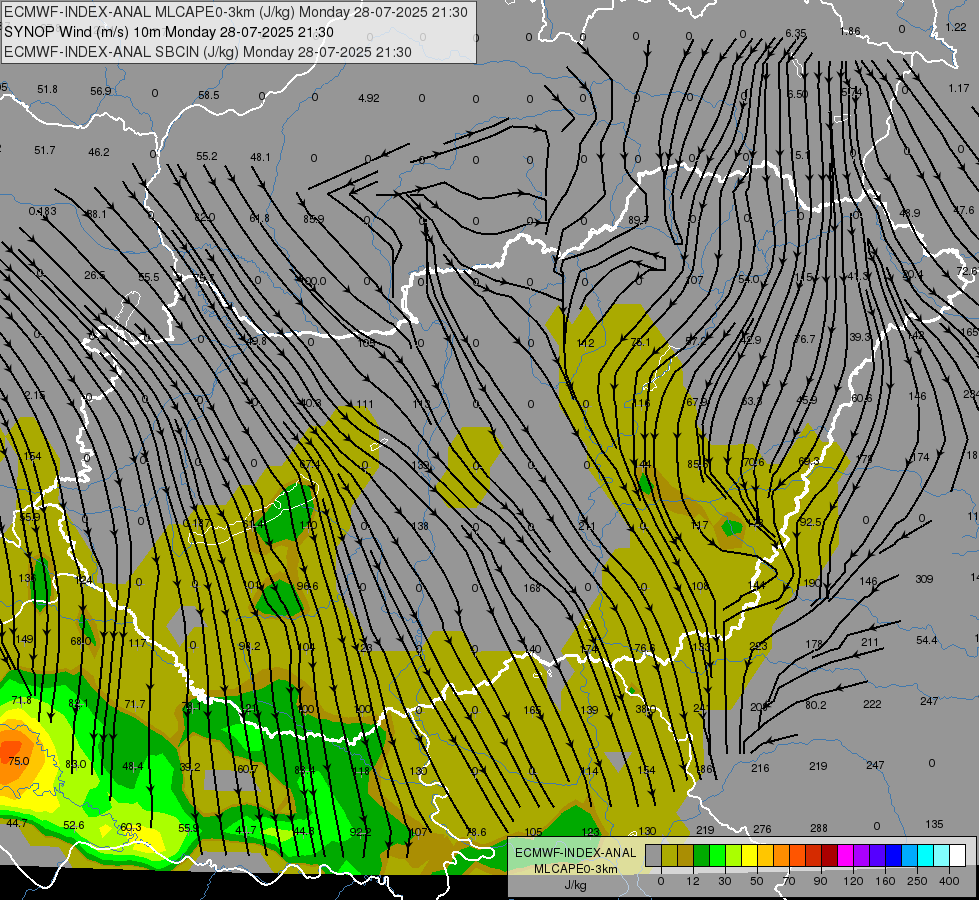
Task: Select the 1.22 value at top right
Action: tap(956, 27)
